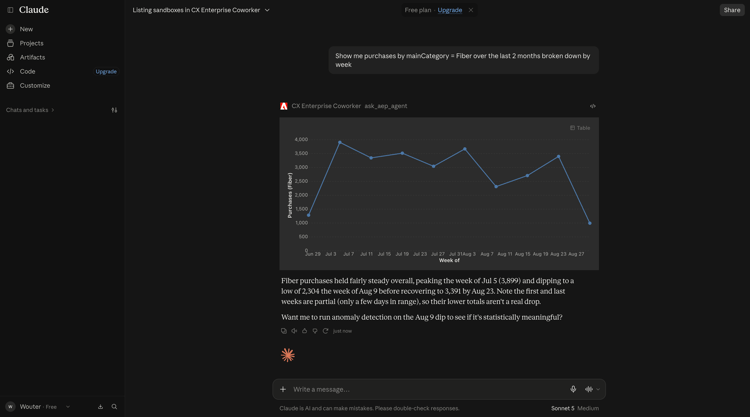750x417 pixels.
Task: Go to Projects in the sidebar
Action: [x=32, y=43]
